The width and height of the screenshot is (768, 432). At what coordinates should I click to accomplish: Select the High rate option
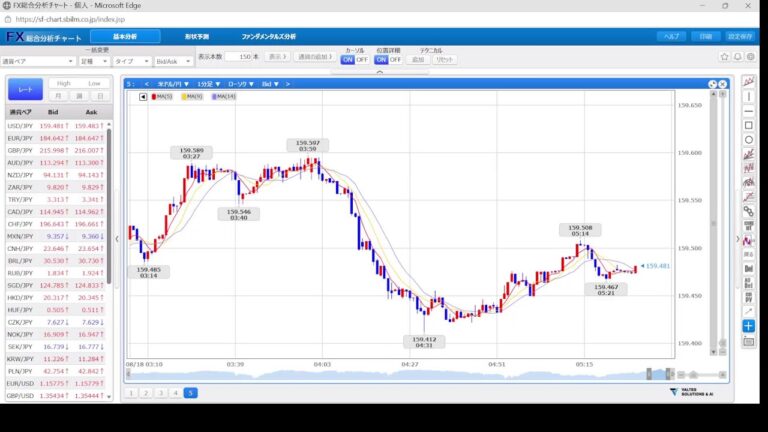point(64,84)
